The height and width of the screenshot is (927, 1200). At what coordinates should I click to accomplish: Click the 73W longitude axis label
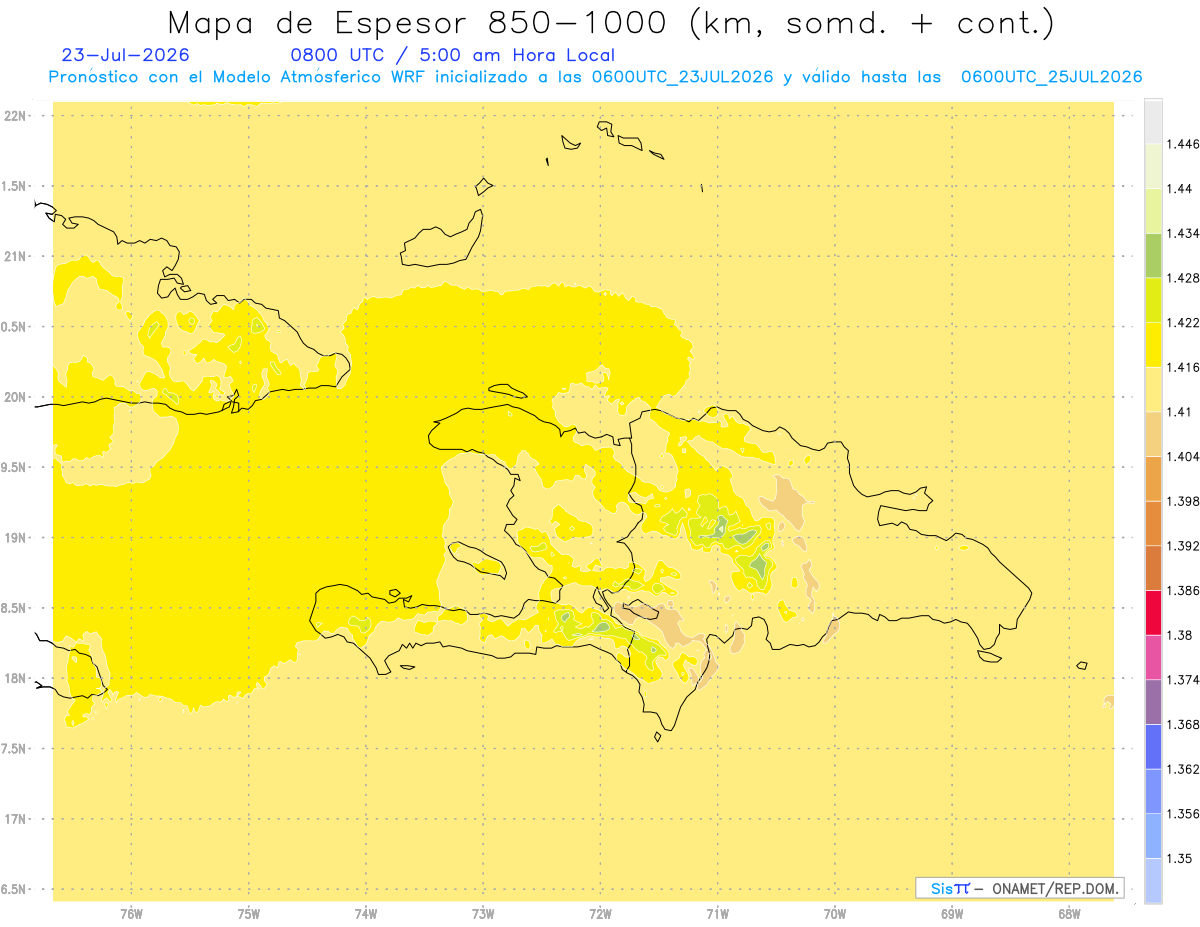(483, 914)
